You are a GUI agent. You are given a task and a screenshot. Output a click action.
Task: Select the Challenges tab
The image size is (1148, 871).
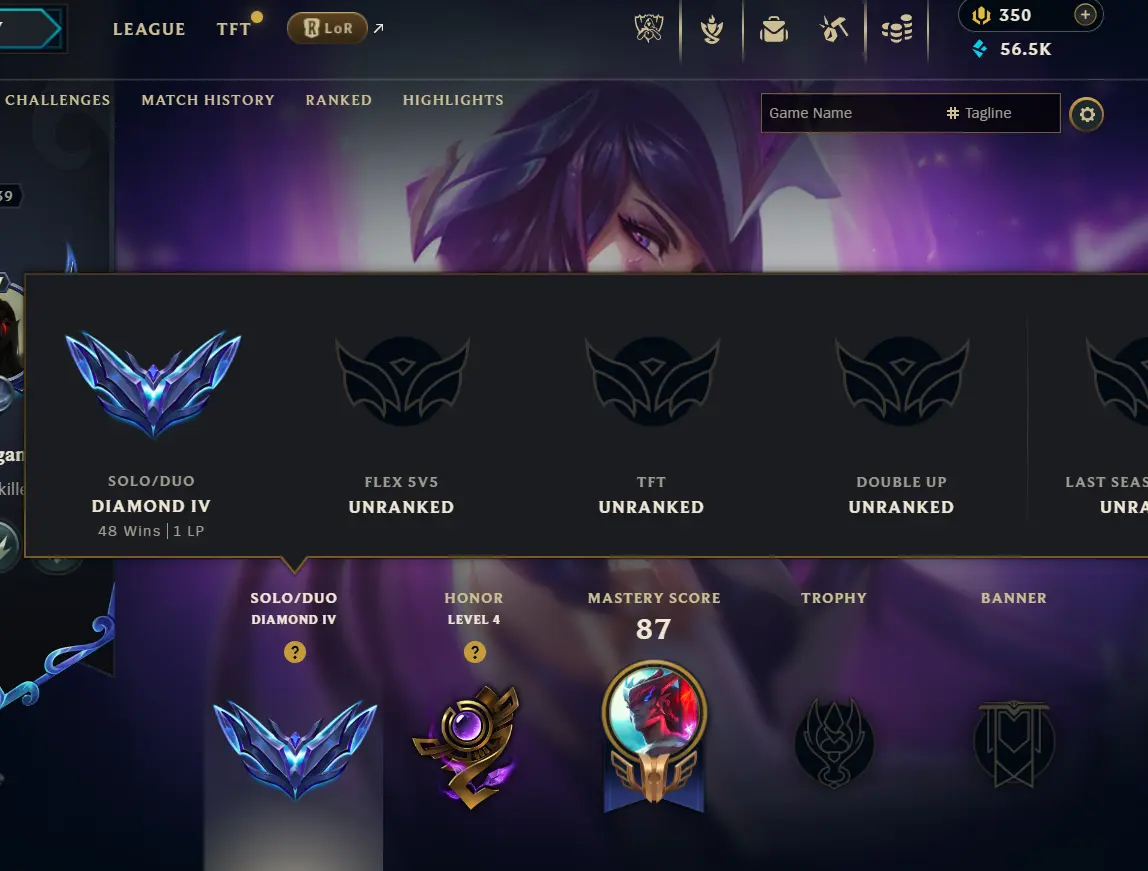click(57, 100)
